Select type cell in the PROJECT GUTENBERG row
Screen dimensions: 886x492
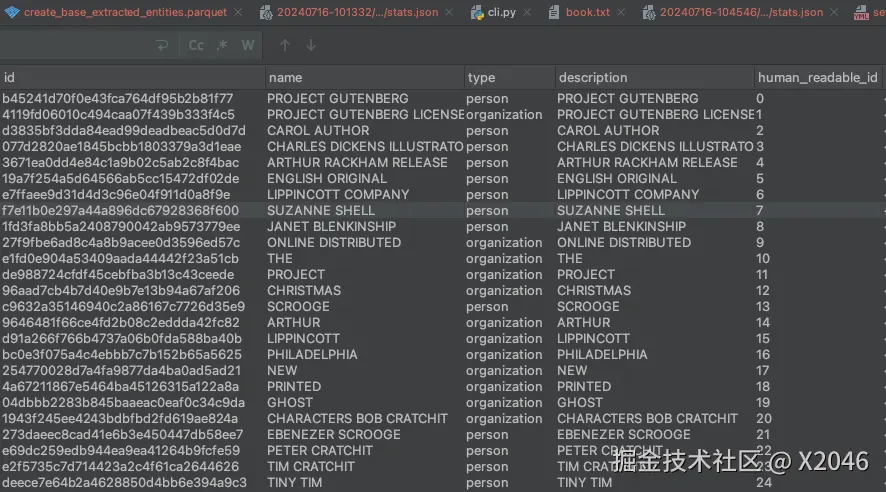[487, 98]
